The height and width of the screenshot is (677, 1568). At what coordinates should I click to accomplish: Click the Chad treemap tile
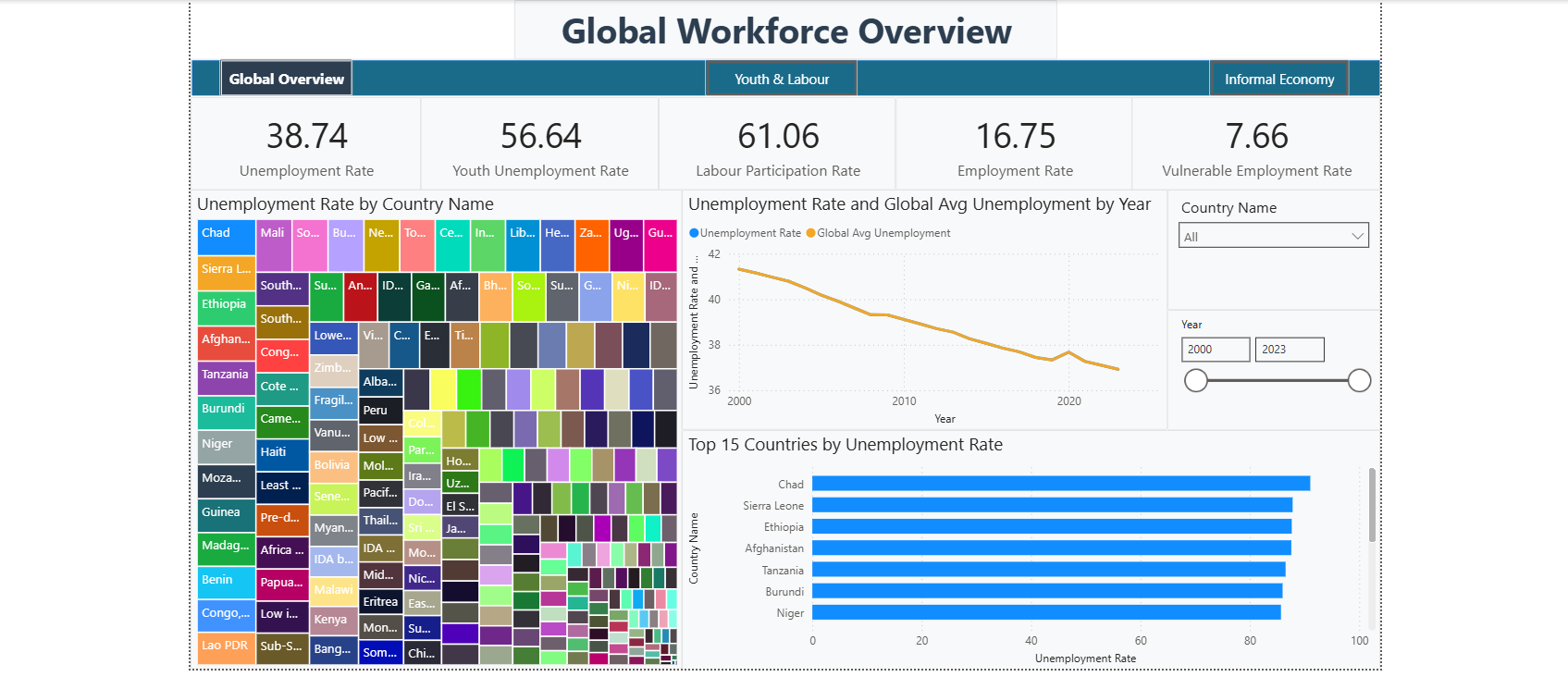click(227, 237)
